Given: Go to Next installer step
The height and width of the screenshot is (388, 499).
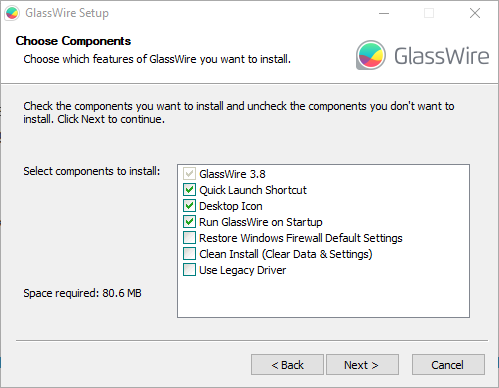Looking at the screenshot, I should [362, 365].
